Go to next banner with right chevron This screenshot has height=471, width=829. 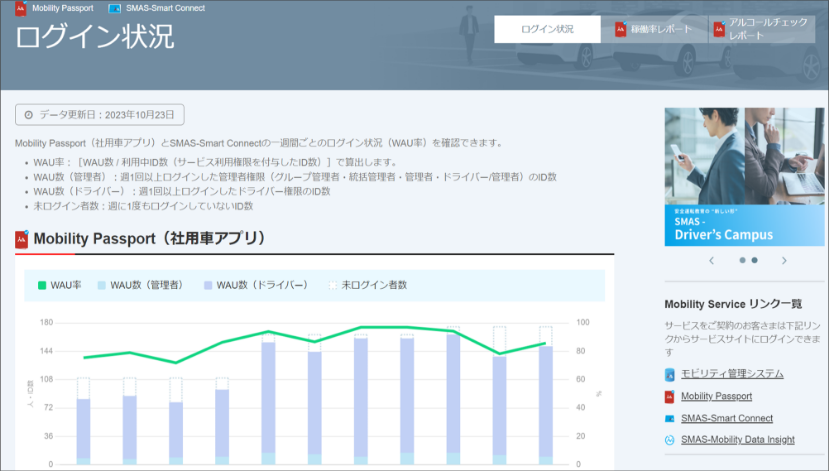(784, 260)
